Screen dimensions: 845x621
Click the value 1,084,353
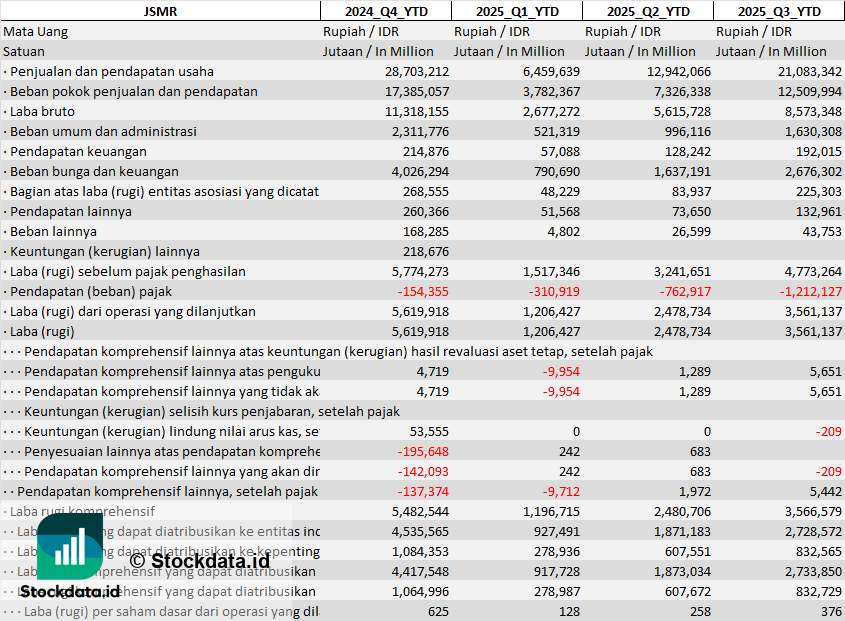pyautogui.click(x=420, y=551)
